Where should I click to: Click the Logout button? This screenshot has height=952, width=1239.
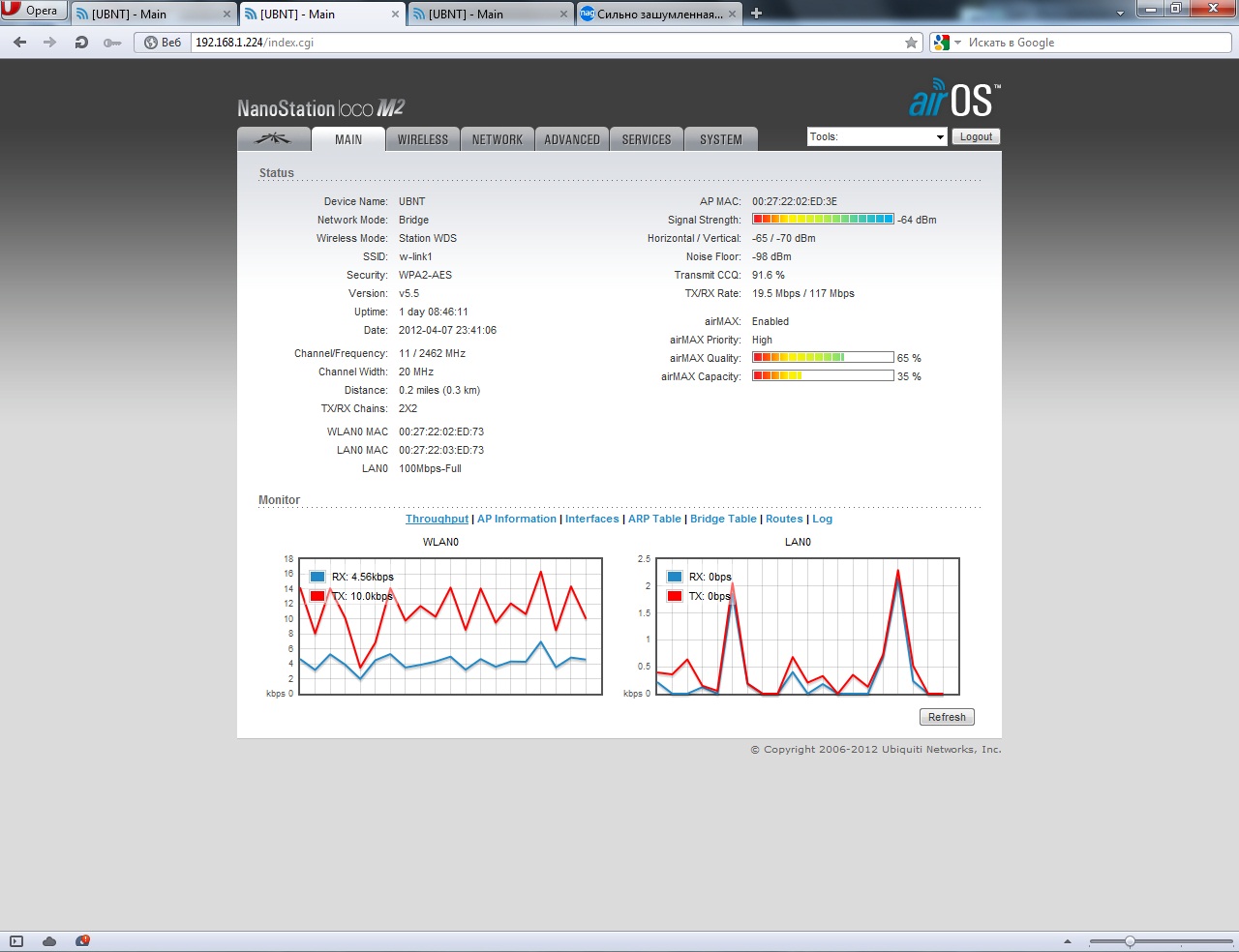pyautogui.click(x=976, y=136)
